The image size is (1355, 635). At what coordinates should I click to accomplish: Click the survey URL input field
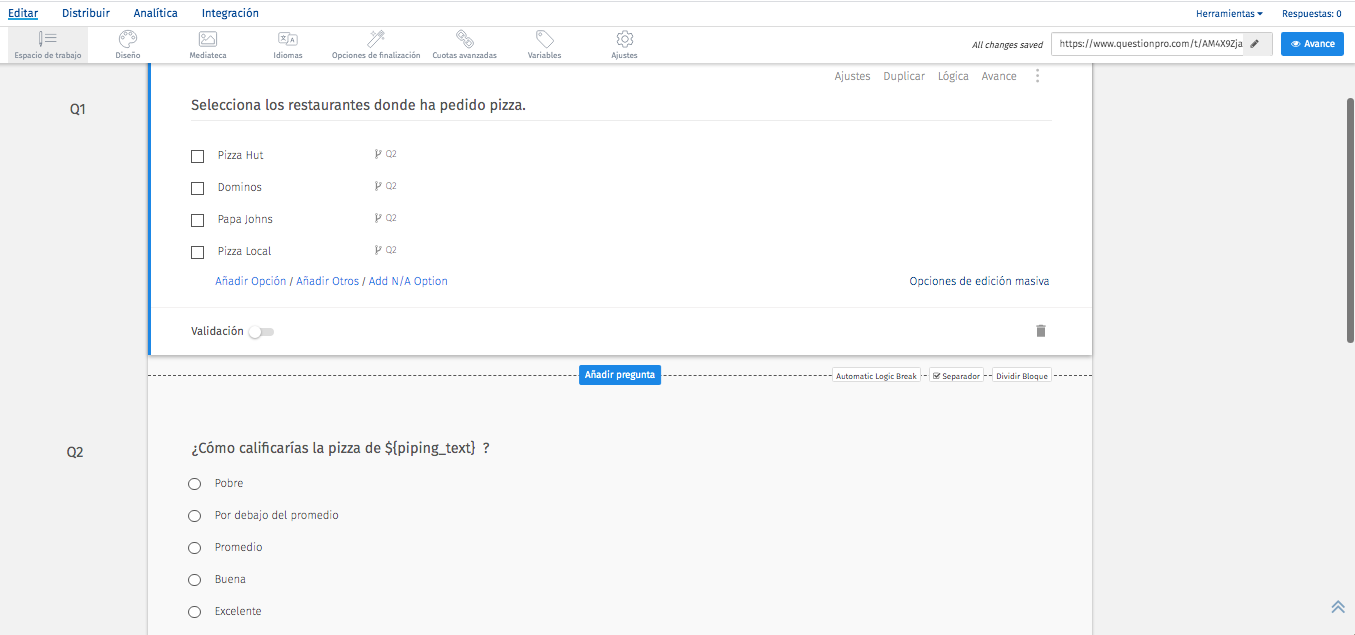(x=1150, y=44)
